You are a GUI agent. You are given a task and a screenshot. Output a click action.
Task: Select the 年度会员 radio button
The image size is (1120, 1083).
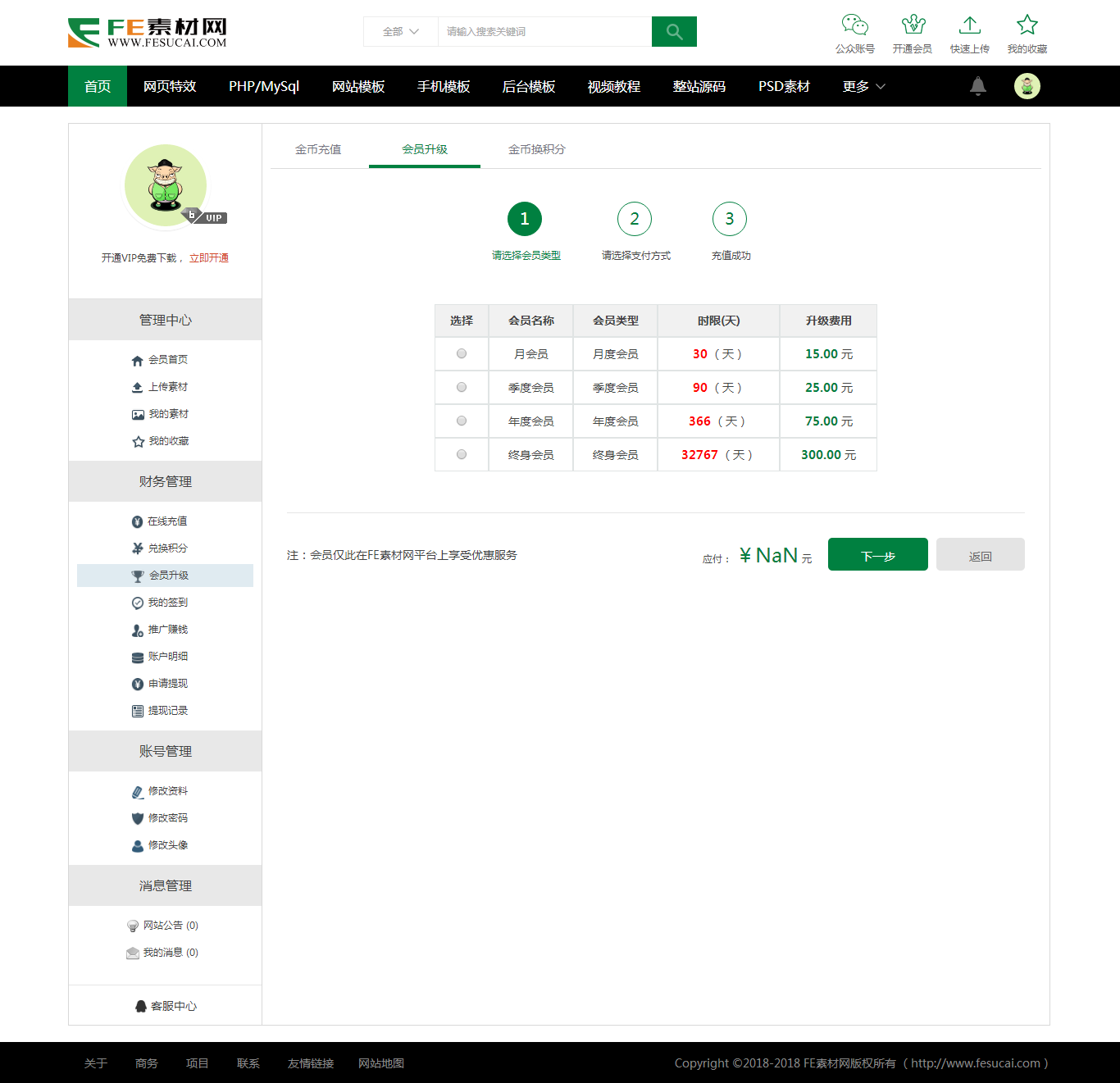point(462,421)
